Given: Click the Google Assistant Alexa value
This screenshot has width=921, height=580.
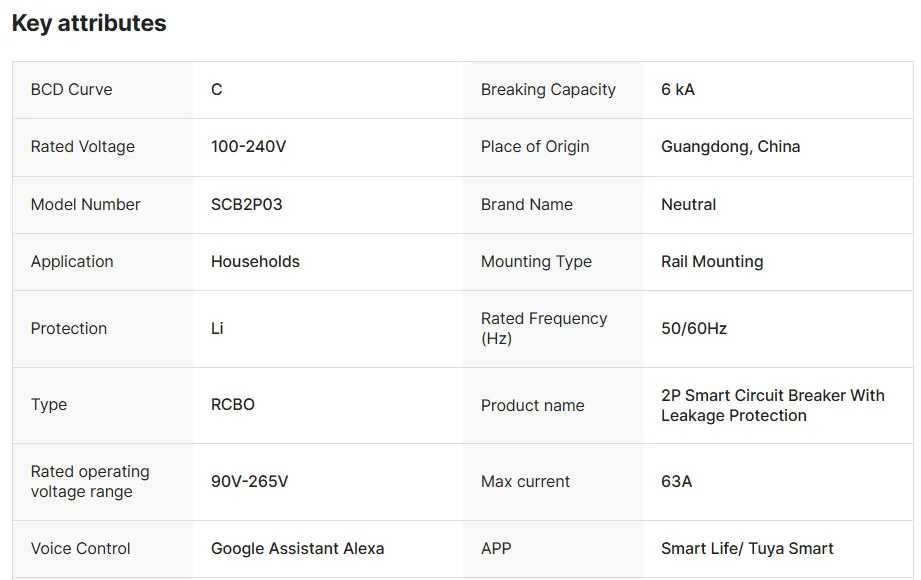Looking at the screenshot, I should click(x=297, y=549).
